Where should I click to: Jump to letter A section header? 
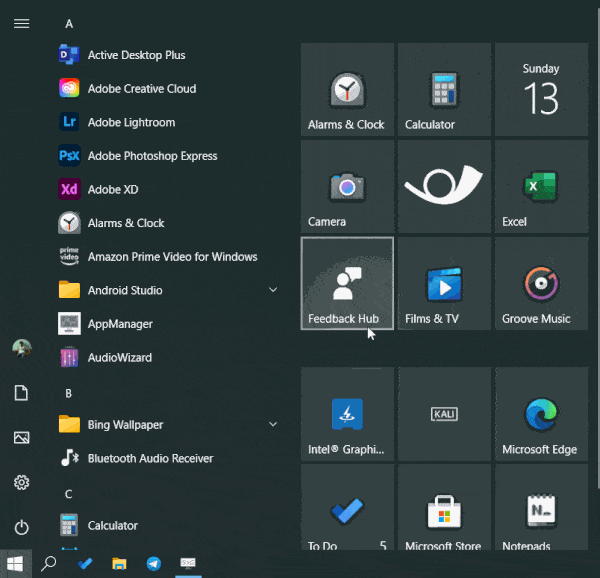click(69, 24)
